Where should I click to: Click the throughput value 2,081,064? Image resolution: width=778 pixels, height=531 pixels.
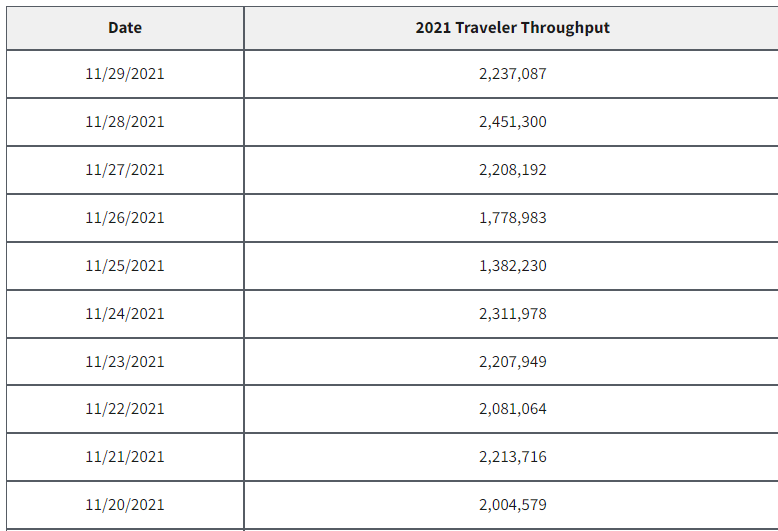point(513,409)
